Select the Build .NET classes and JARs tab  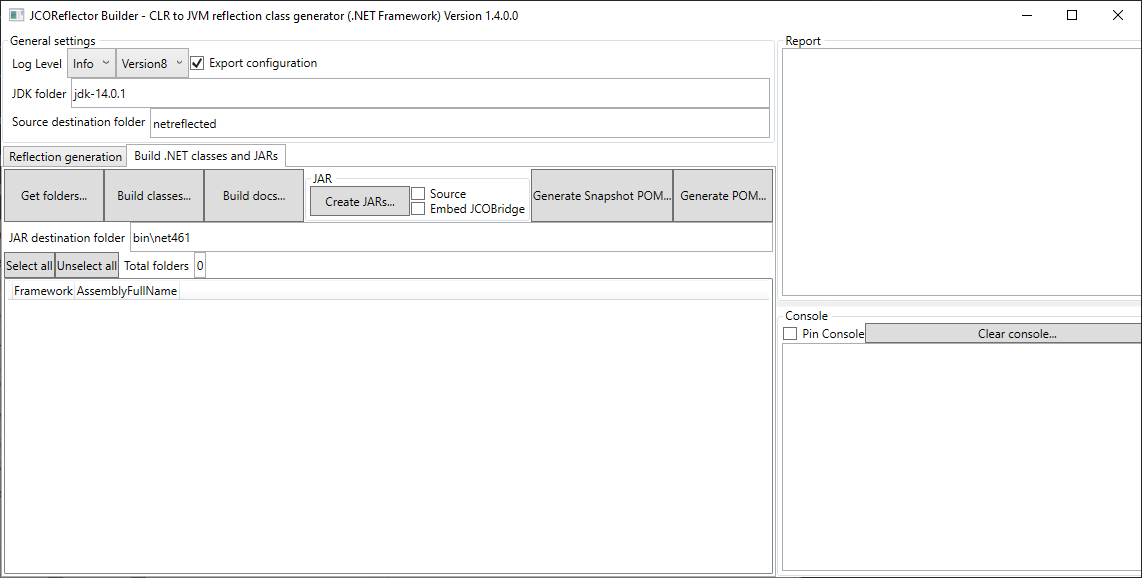point(206,156)
